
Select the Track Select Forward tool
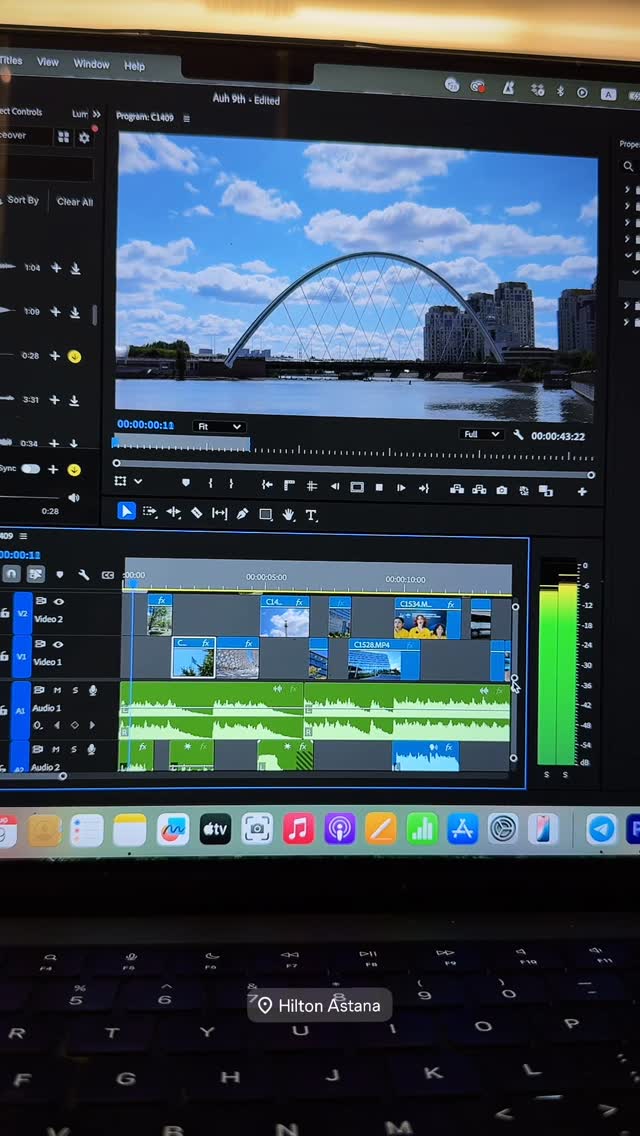(150, 512)
